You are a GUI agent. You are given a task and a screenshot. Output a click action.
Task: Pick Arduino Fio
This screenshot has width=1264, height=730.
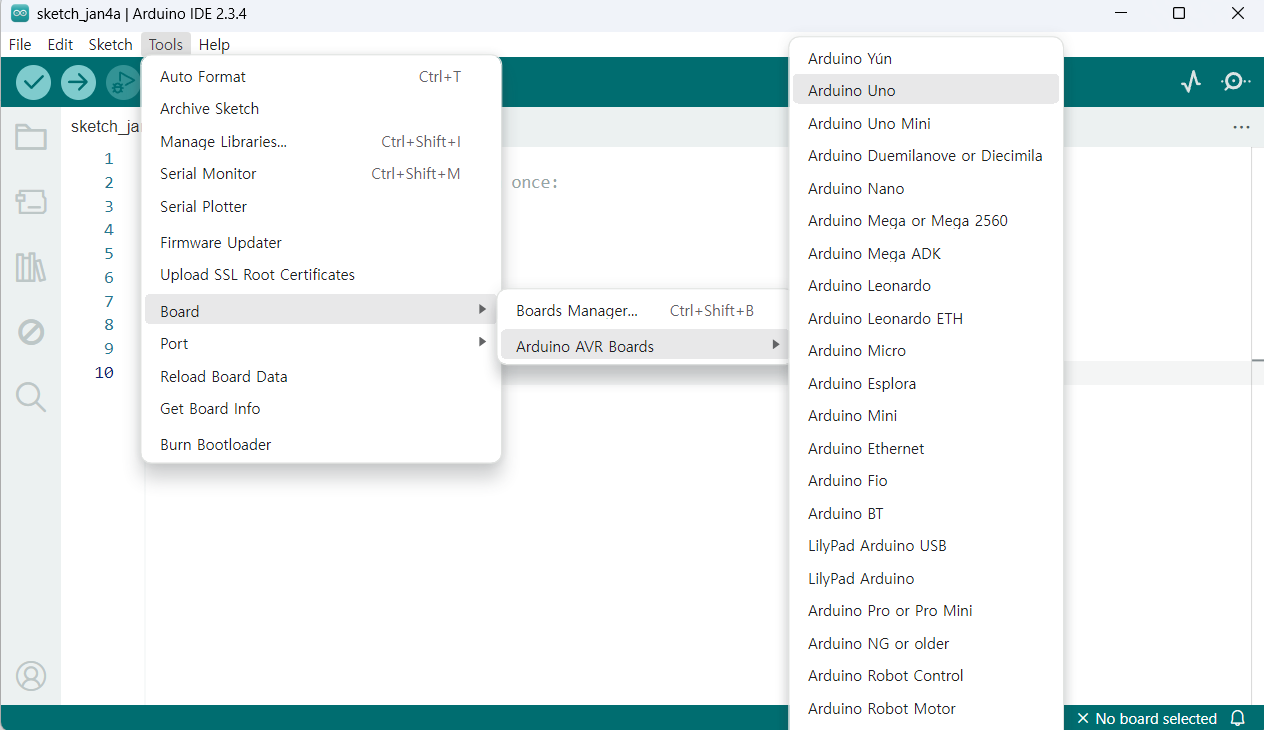pyautogui.click(x=926, y=480)
